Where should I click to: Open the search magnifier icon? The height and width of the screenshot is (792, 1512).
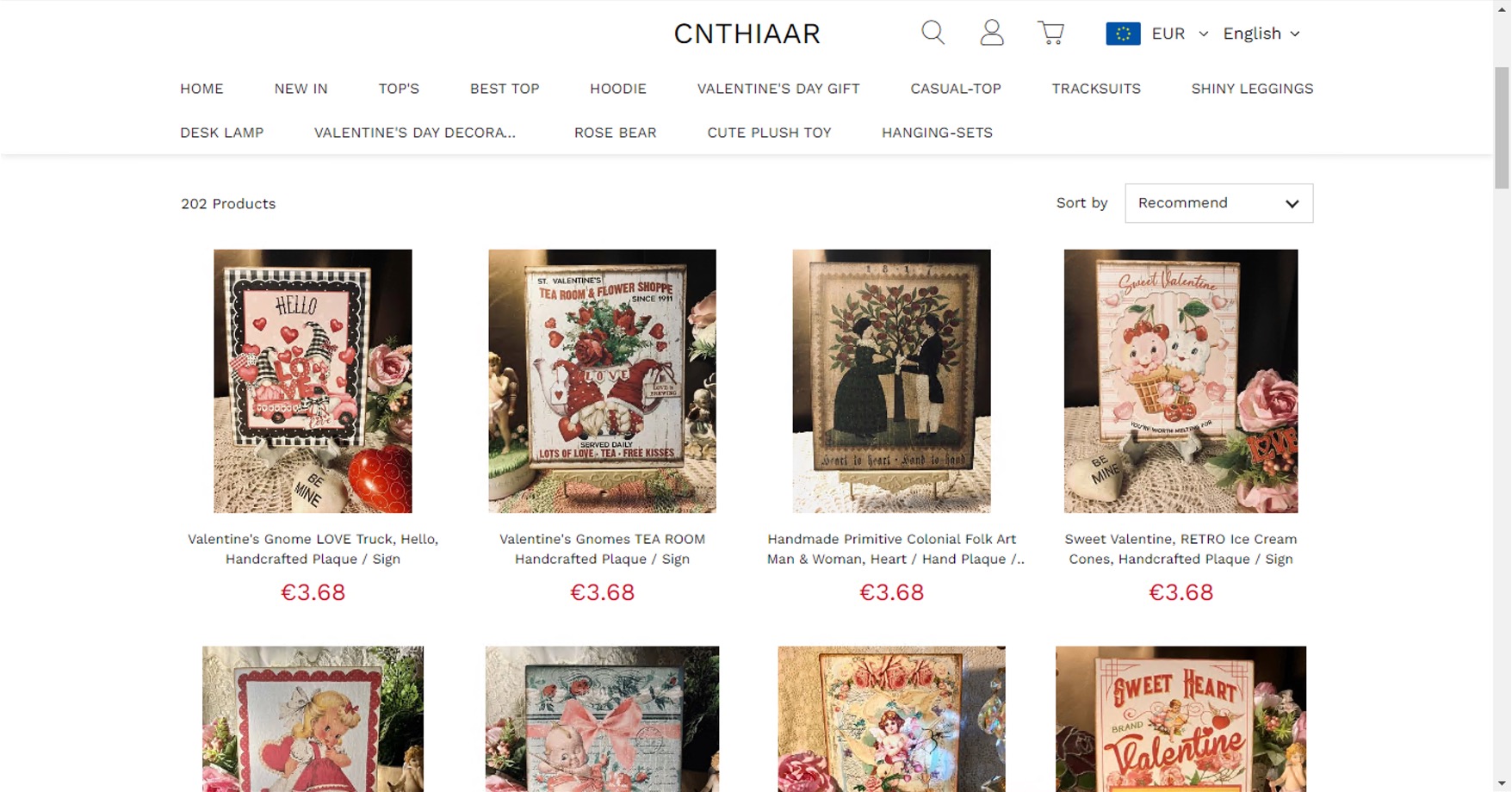point(933,33)
